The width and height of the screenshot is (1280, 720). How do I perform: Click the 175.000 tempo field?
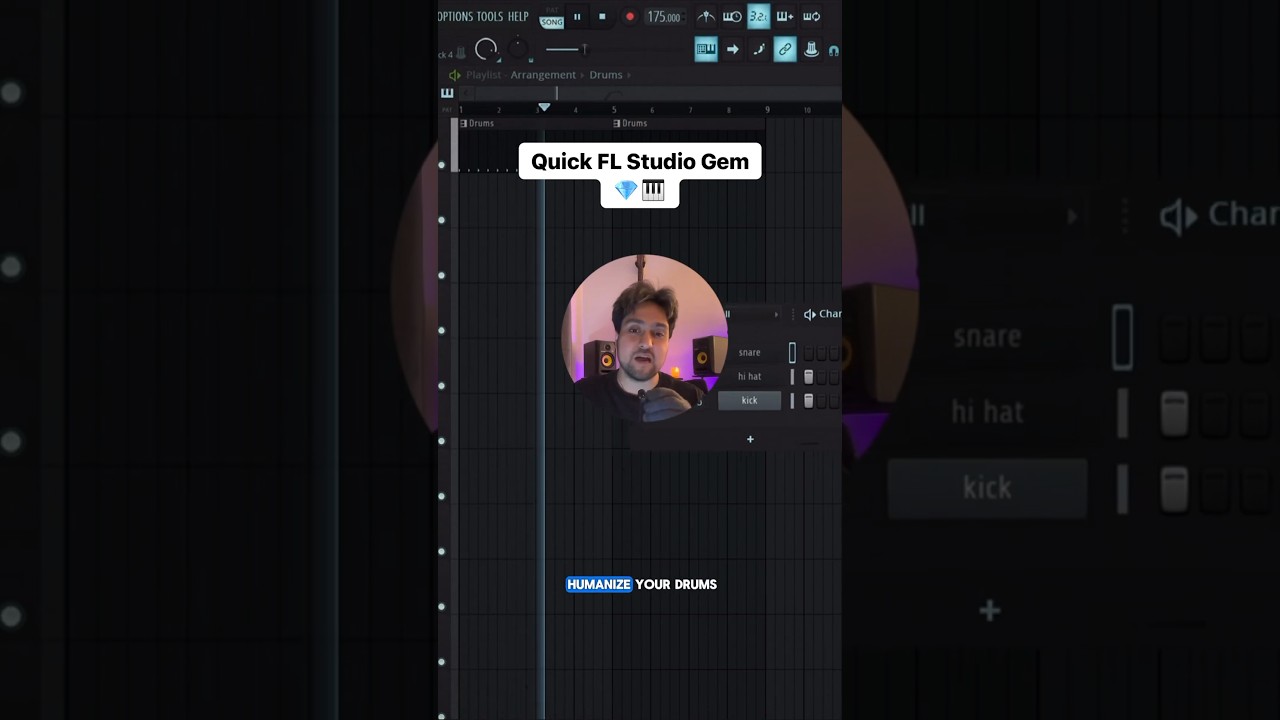pyautogui.click(x=663, y=17)
